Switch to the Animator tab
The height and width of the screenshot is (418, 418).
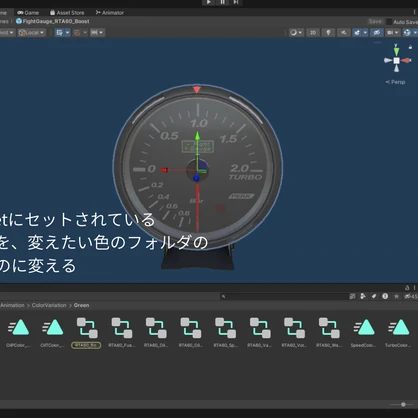click(x=110, y=13)
